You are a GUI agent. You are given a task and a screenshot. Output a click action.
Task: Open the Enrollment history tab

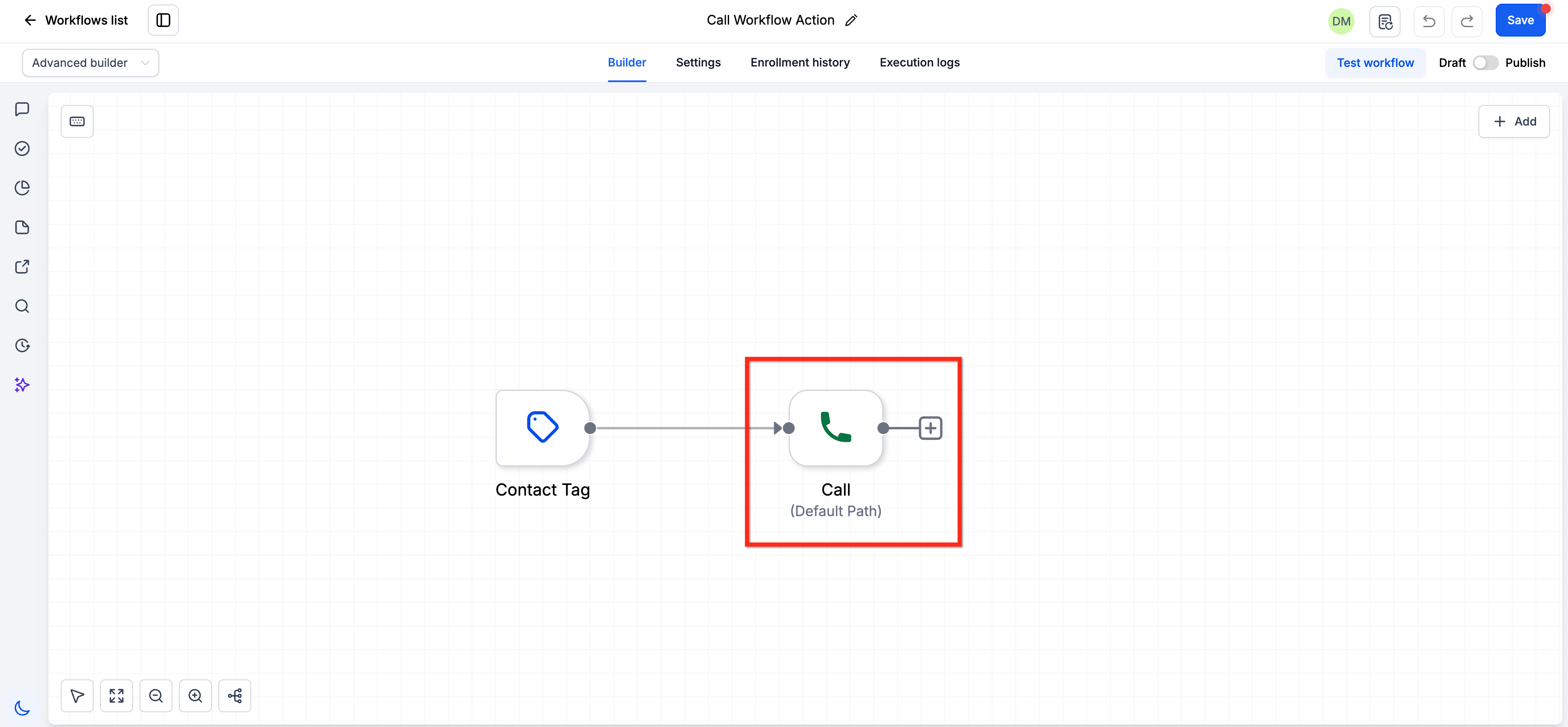[x=800, y=62]
